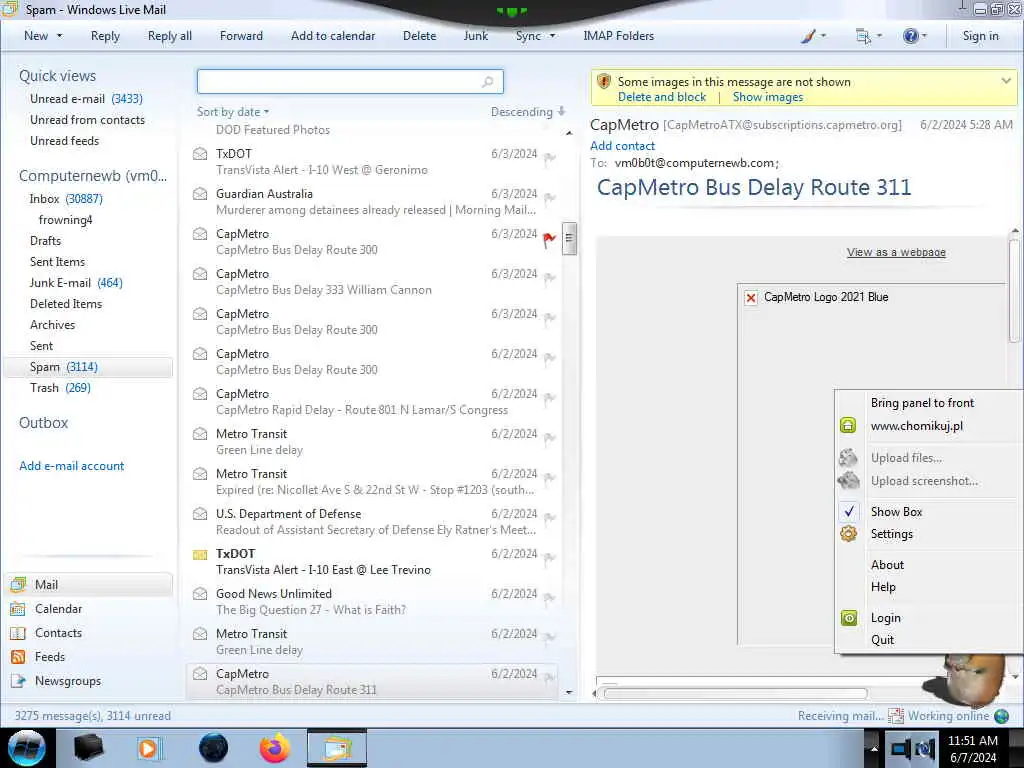Viewport: 1024px width, 768px height.
Task: Toggle flag on U.S. Department of Defense message
Action: point(549,517)
